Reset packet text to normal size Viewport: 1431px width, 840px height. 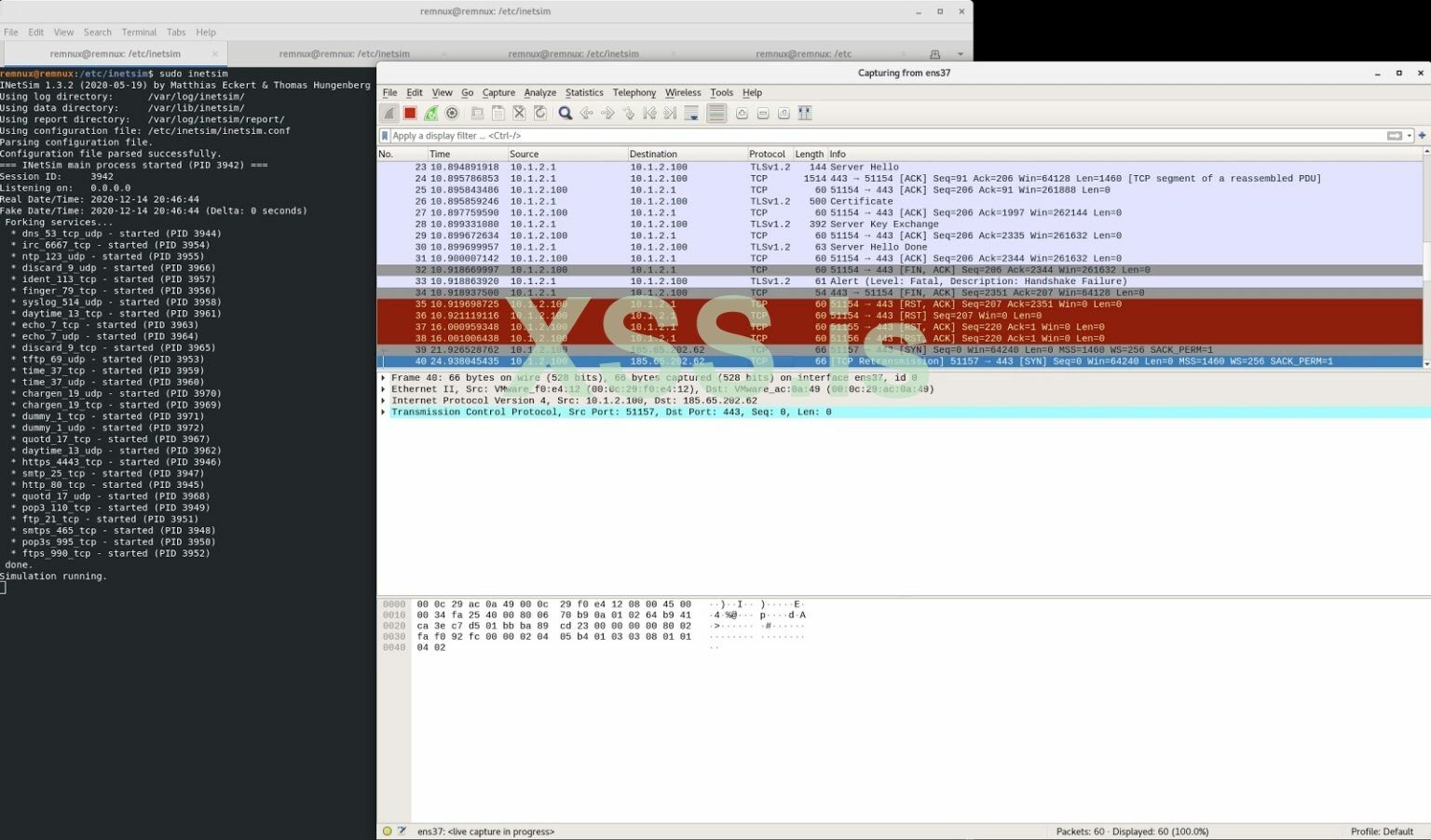pyautogui.click(x=784, y=114)
